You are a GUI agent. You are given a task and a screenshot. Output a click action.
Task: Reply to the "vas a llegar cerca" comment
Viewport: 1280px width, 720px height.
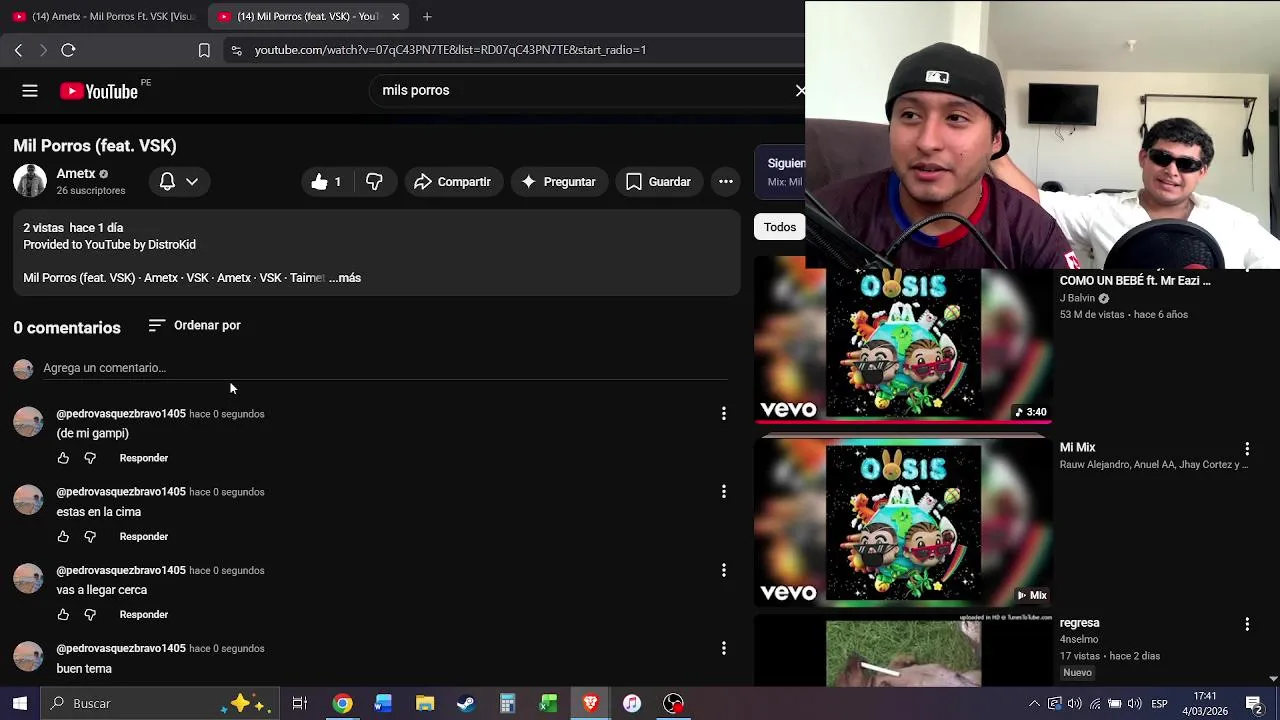tap(144, 615)
